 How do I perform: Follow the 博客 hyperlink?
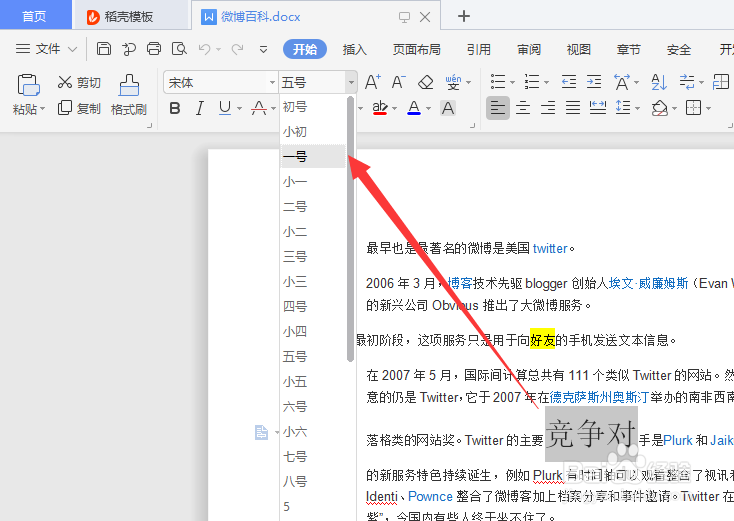tap(460, 283)
